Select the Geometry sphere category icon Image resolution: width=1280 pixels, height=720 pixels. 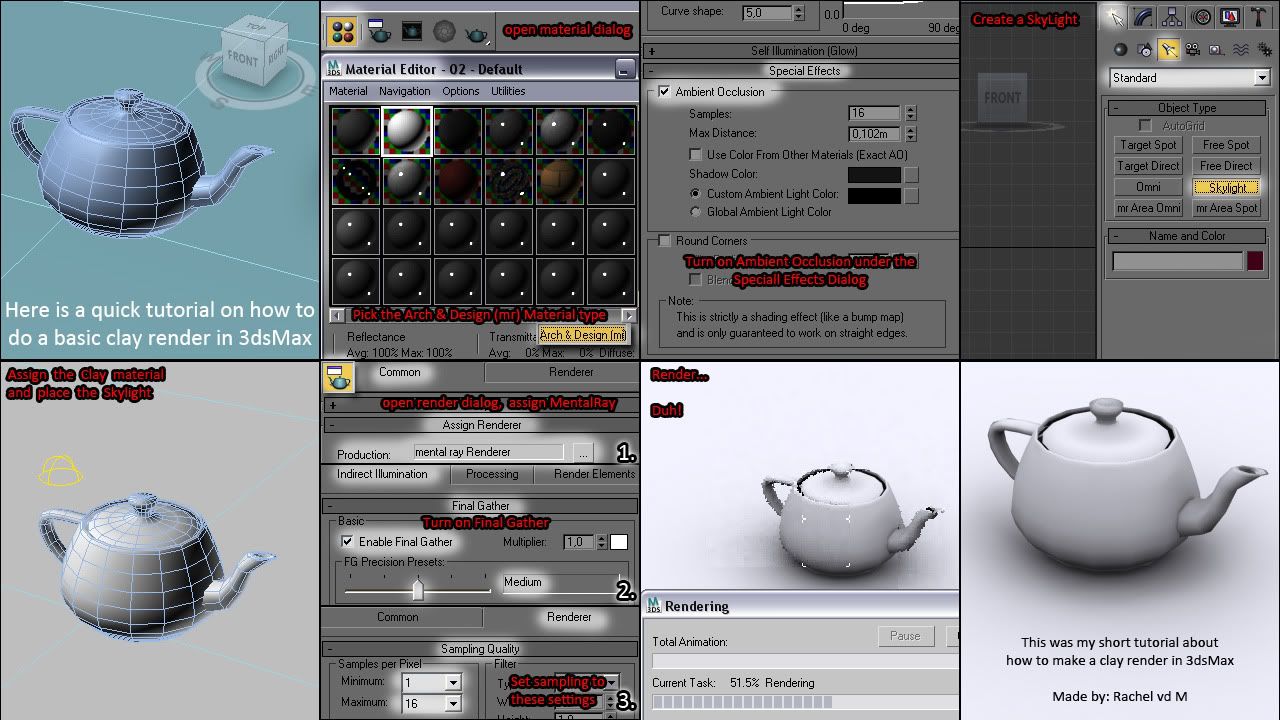1120,49
